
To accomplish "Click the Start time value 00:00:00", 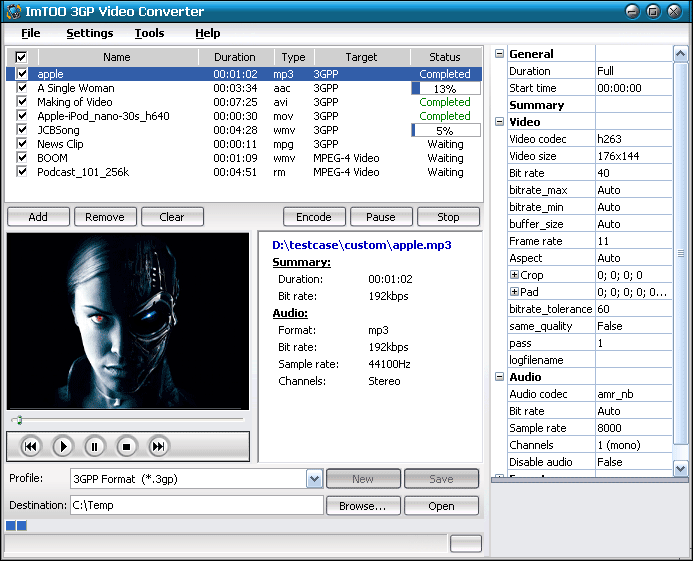I will click(x=619, y=88).
